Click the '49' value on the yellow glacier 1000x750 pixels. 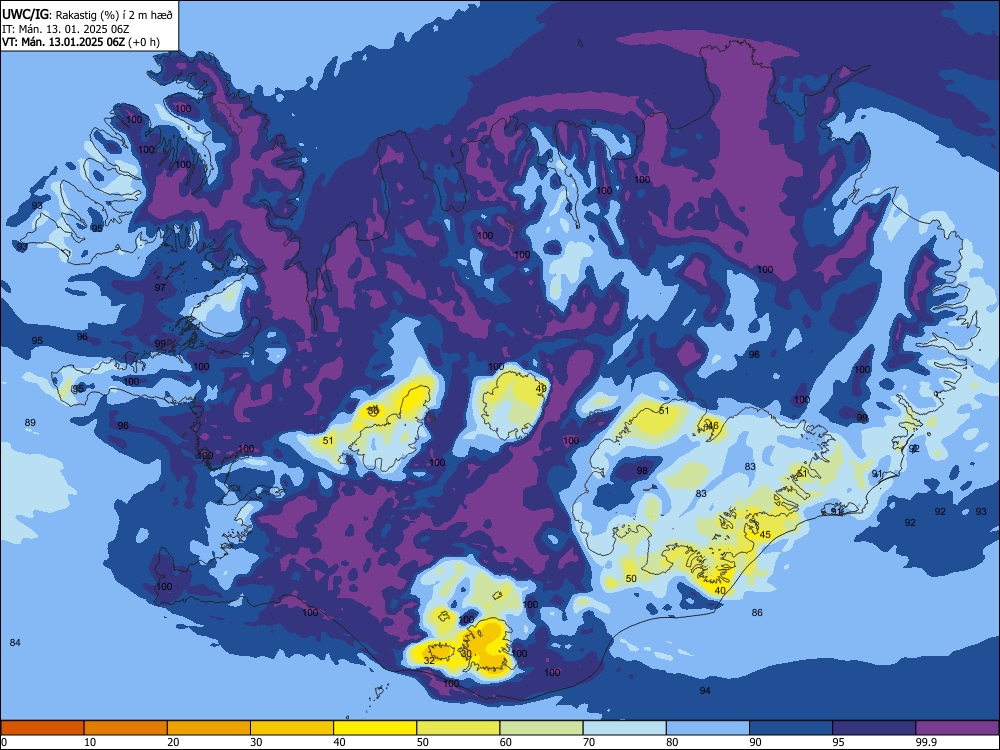click(541, 388)
